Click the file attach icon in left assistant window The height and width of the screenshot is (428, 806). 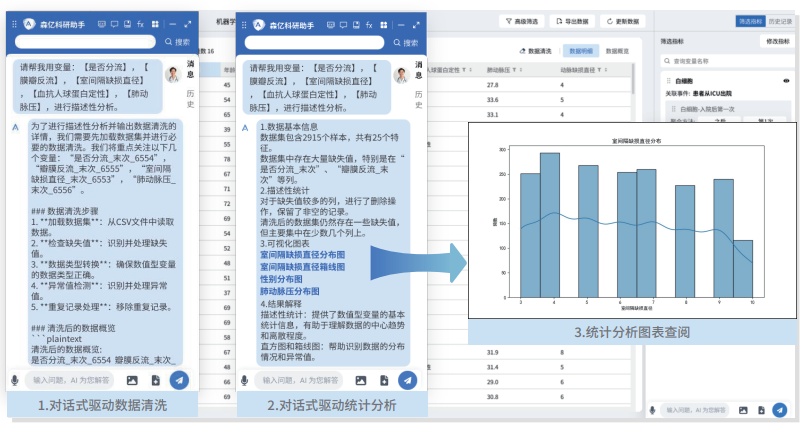pos(156,380)
